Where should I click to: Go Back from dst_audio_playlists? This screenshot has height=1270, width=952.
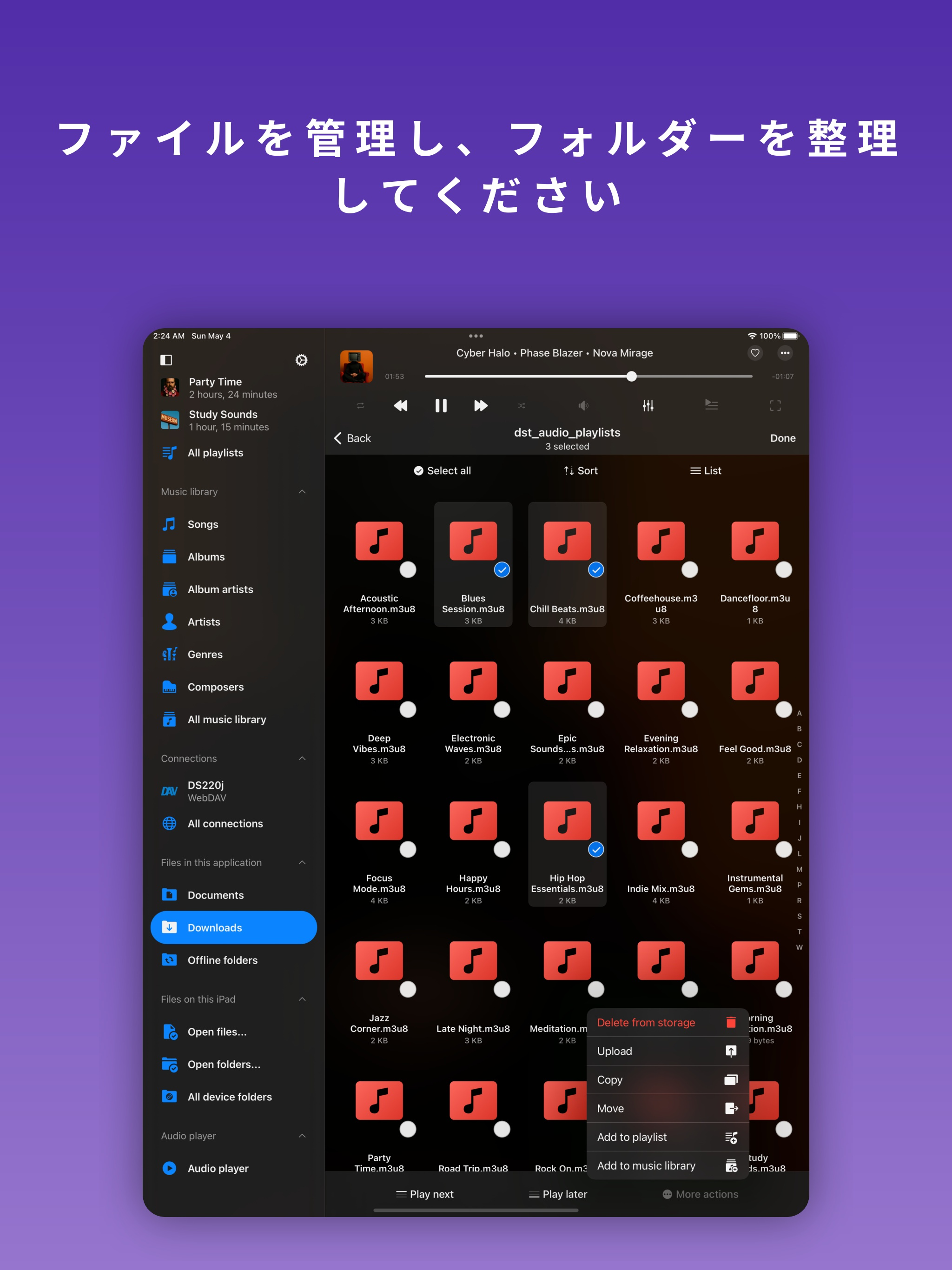pos(352,438)
